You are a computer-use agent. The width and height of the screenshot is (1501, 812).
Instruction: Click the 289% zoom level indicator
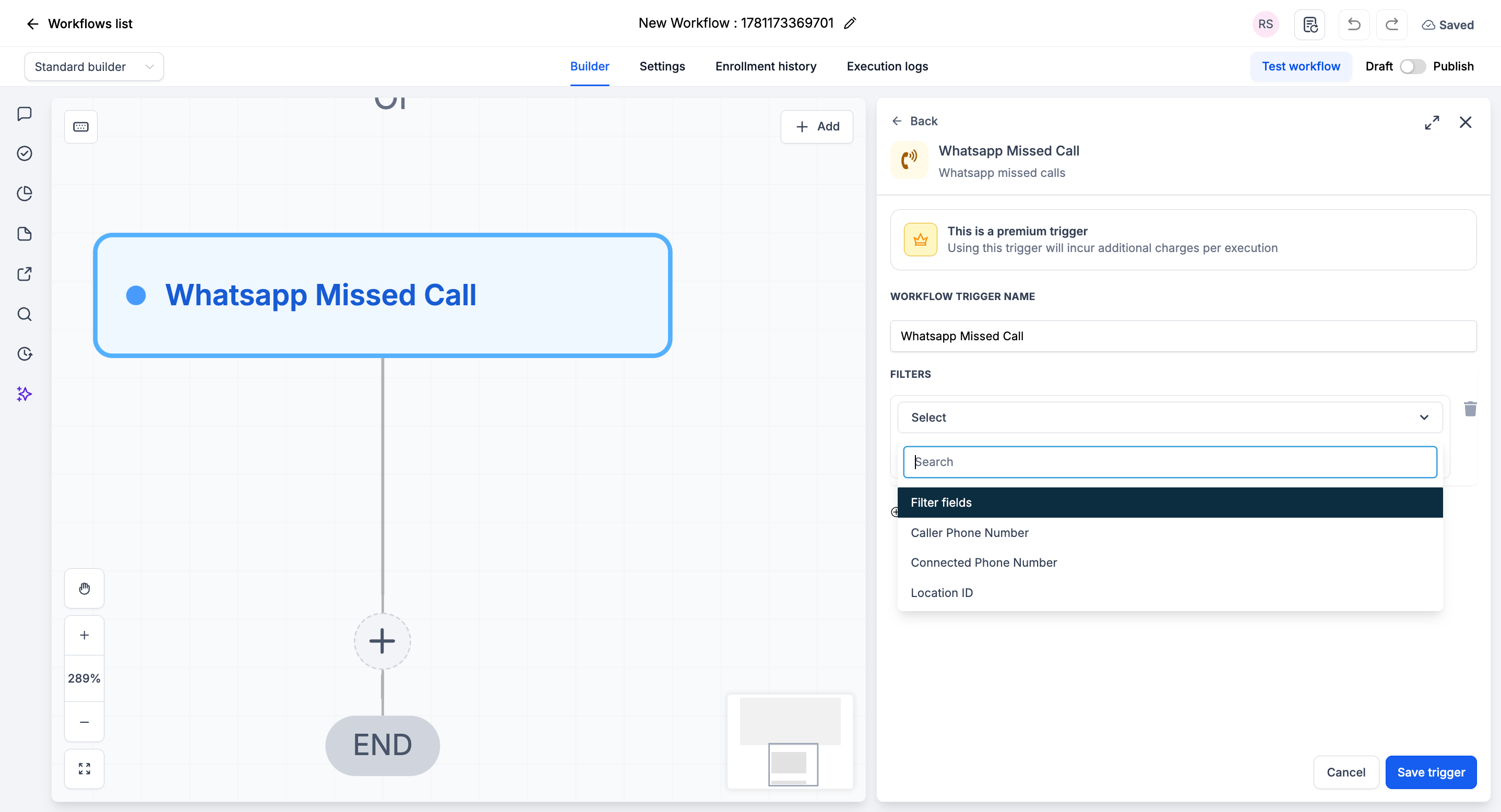[x=85, y=678]
